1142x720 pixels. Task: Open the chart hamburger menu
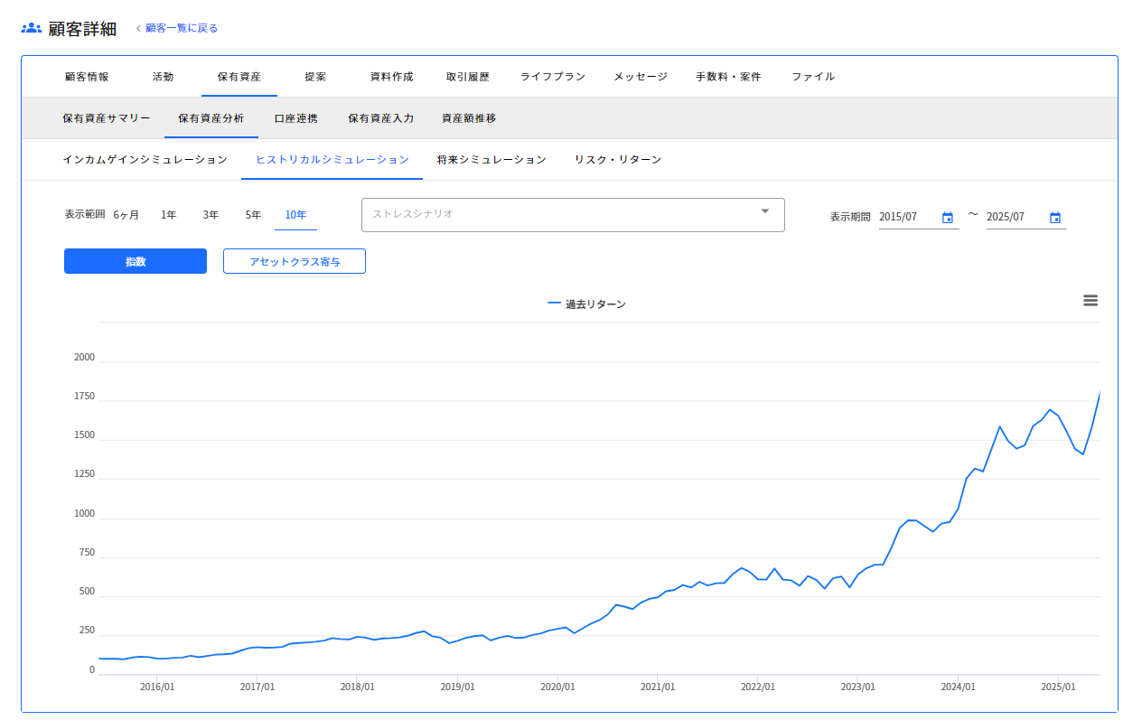pyautogui.click(x=1090, y=301)
